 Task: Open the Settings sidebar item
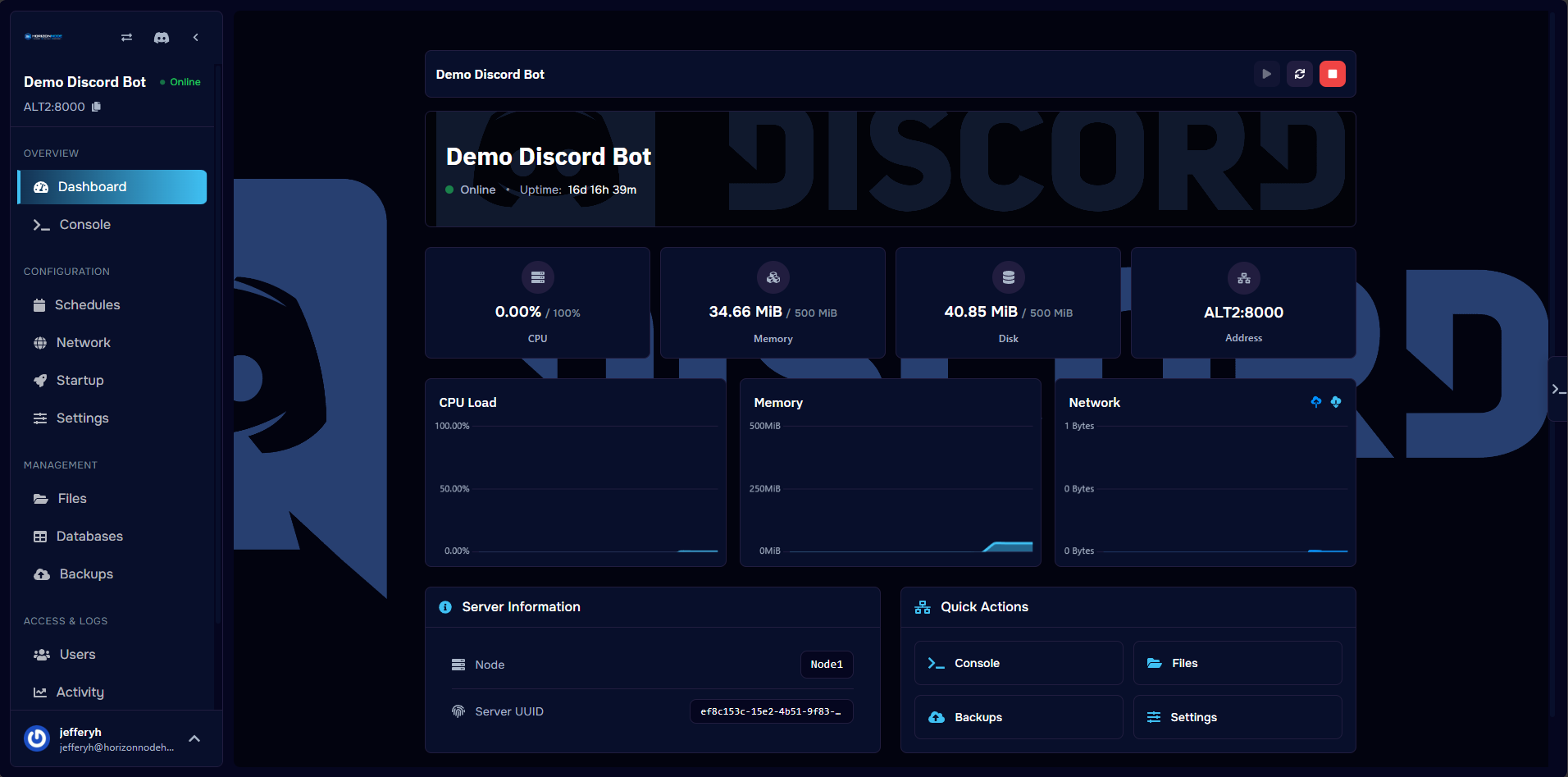(112, 418)
